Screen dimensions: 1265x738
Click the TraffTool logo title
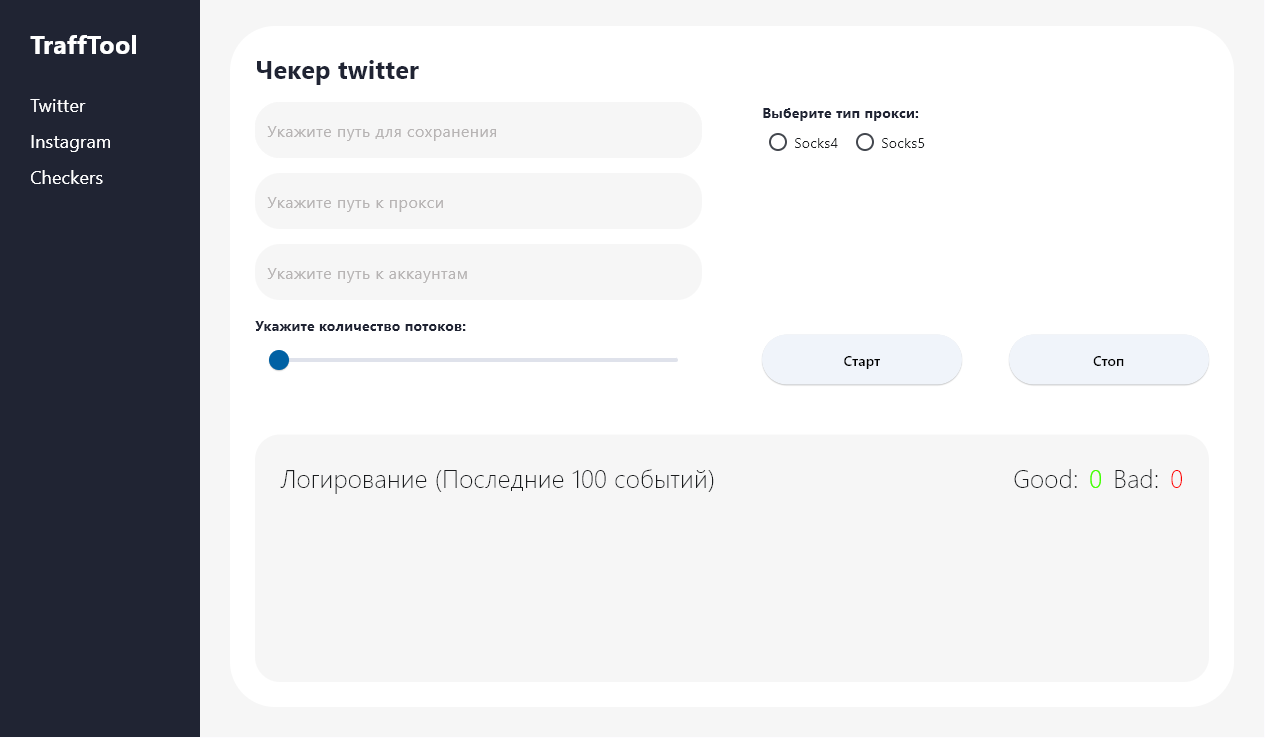84,46
